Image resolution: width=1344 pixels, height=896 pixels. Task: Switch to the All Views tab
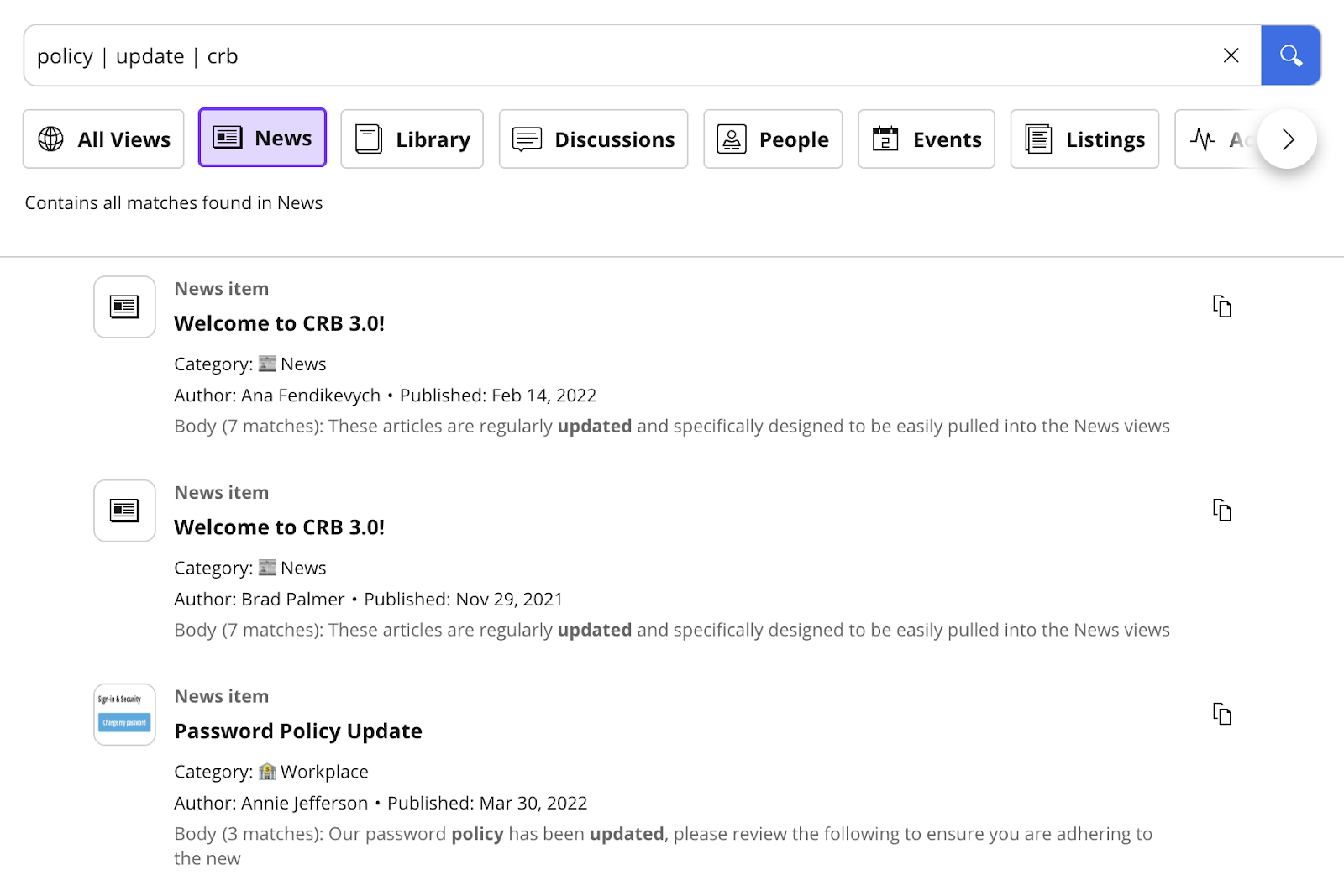point(103,139)
